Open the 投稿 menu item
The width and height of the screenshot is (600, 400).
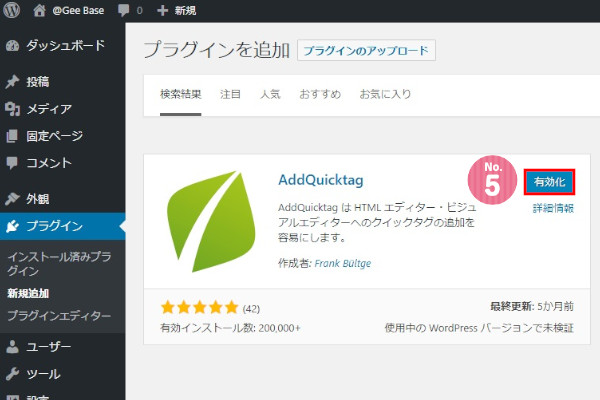pyautogui.click(x=38, y=82)
